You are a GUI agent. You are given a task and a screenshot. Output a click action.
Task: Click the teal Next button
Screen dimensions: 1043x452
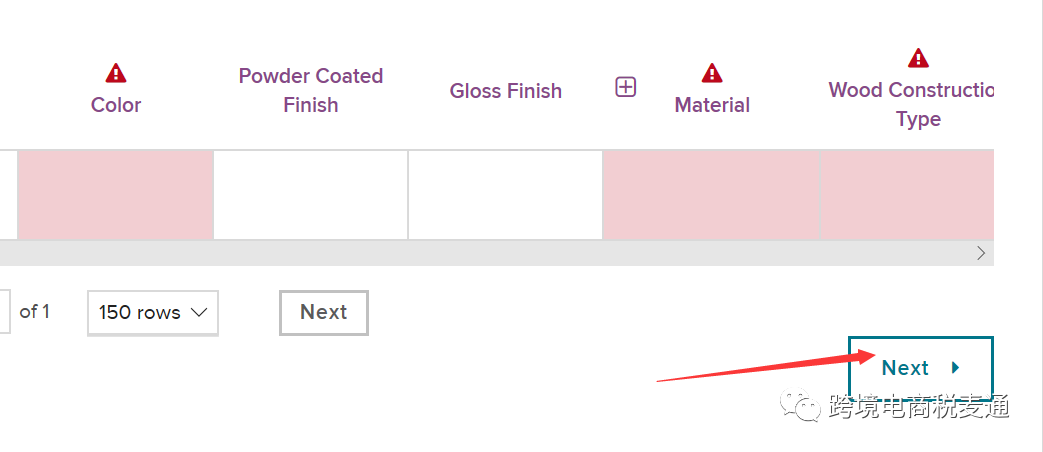point(921,368)
